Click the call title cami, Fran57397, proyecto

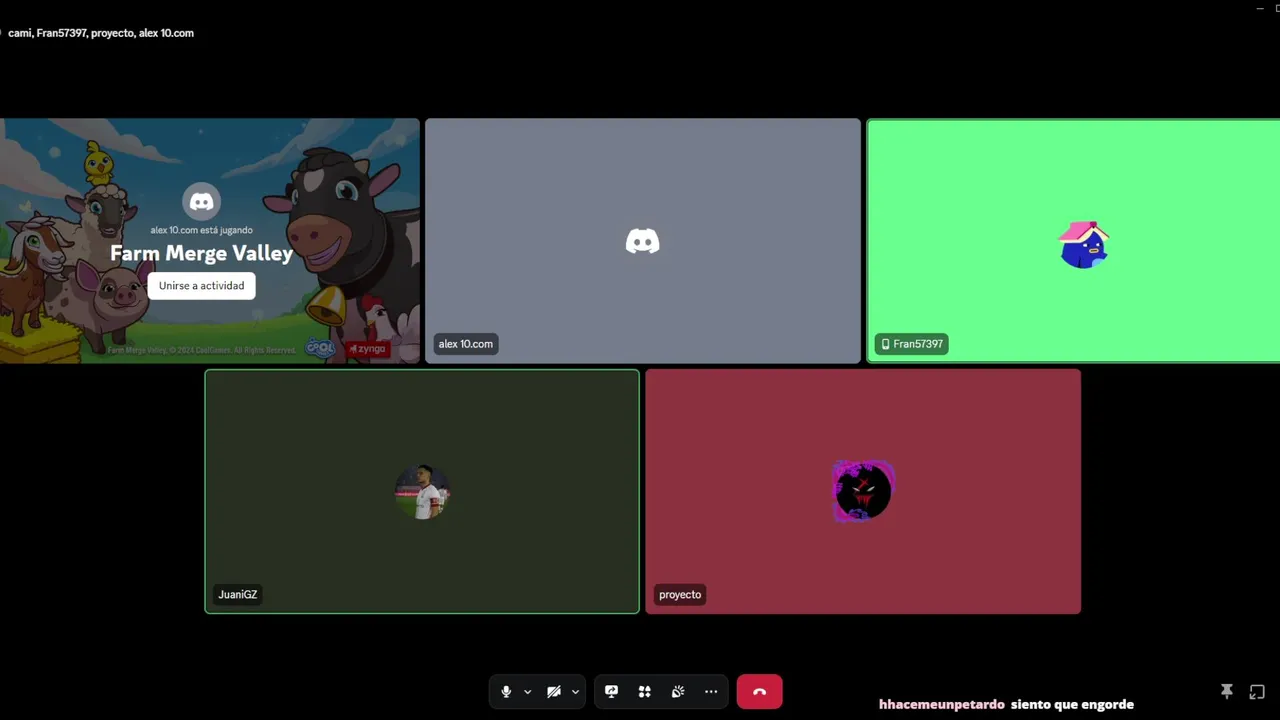click(x=101, y=33)
